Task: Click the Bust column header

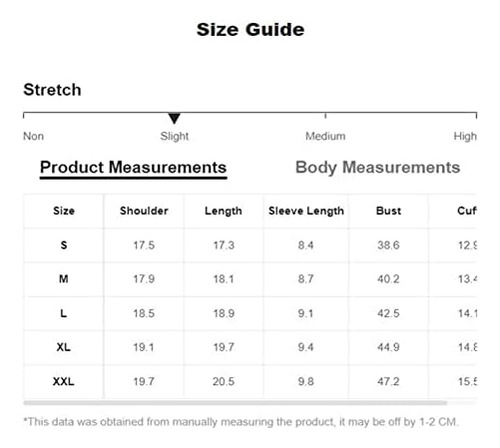Action: (388, 211)
